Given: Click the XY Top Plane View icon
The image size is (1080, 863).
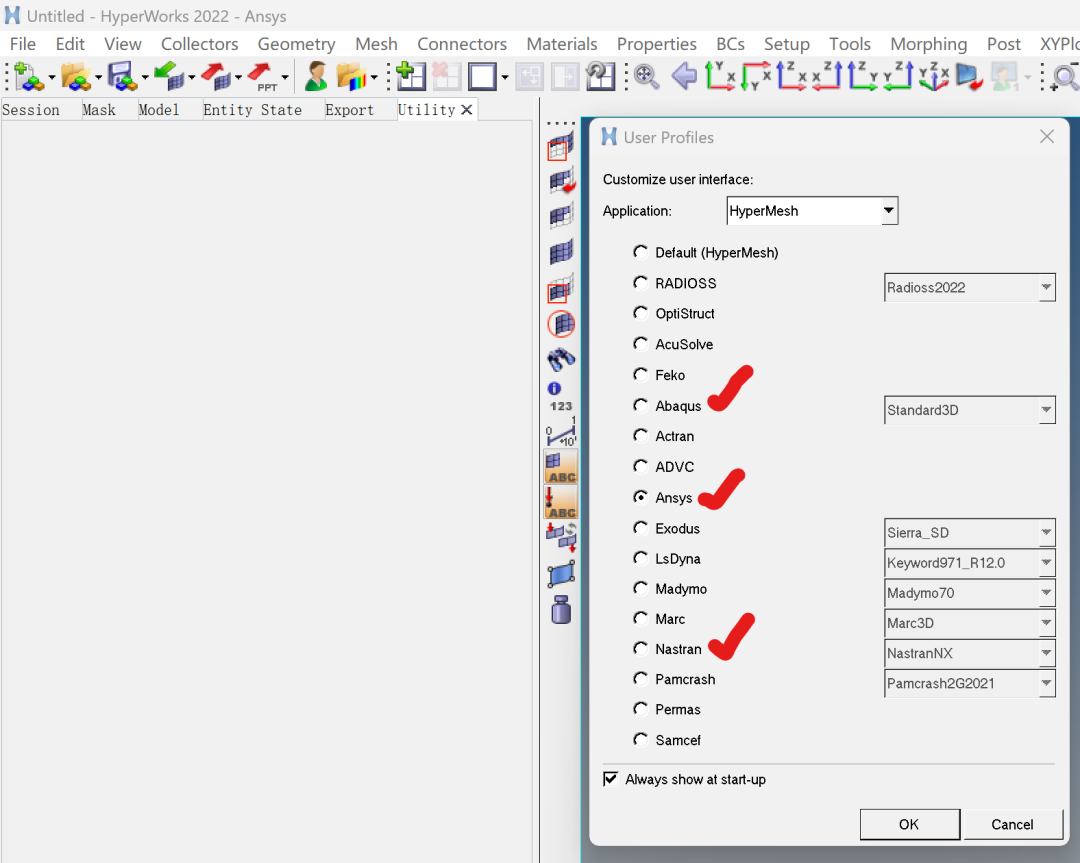Looking at the screenshot, I should pyautogui.click(x=720, y=76).
